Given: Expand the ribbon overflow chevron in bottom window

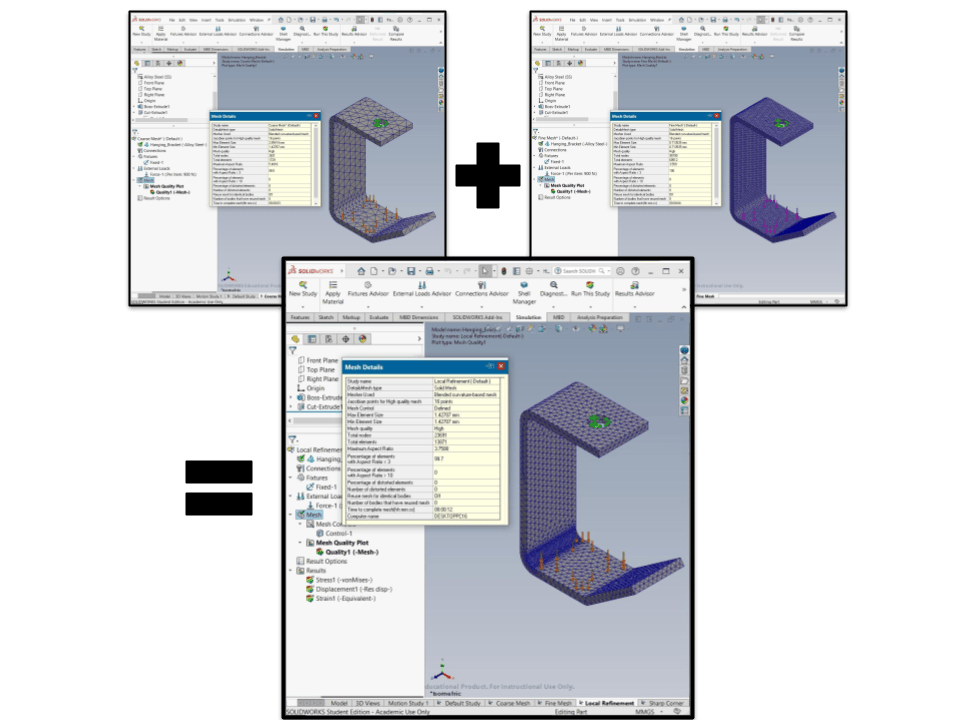Looking at the screenshot, I should 684,289.
